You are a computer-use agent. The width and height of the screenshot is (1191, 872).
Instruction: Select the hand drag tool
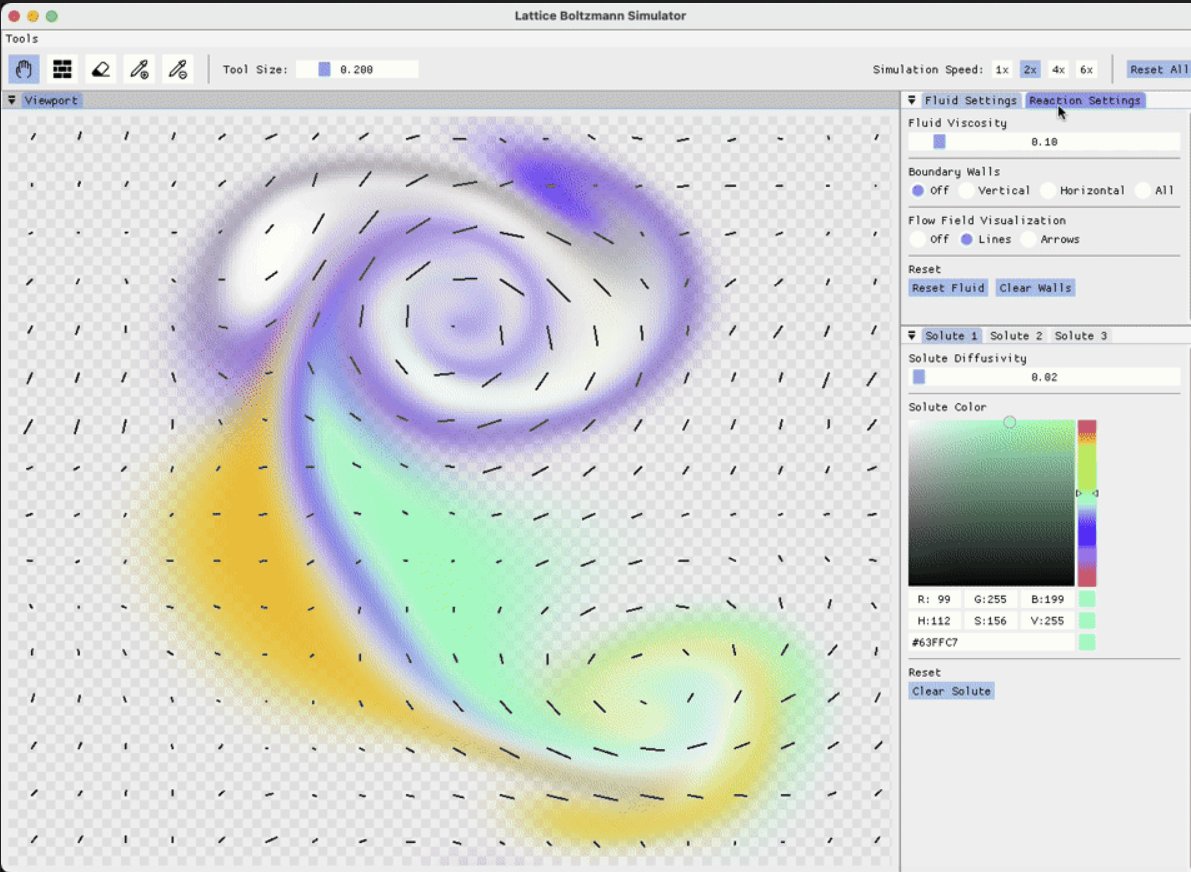click(24, 69)
